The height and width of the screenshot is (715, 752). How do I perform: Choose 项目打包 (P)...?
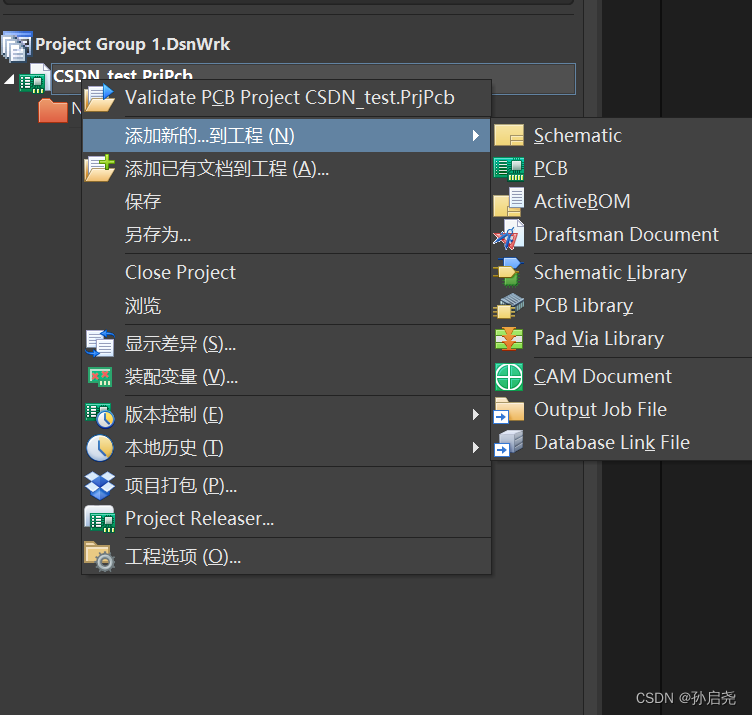[287, 486]
